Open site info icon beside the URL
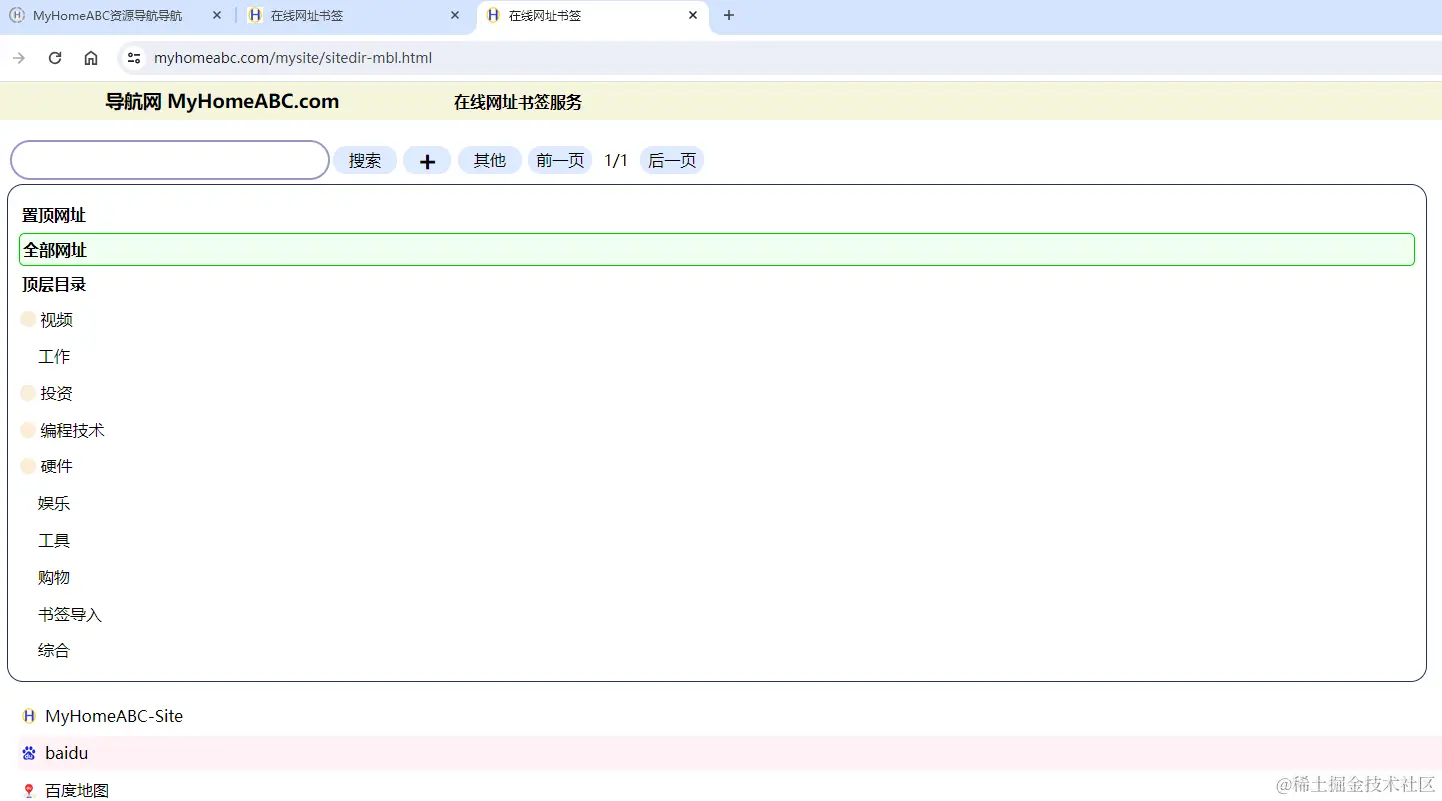This screenshot has width=1442, height=801. tap(134, 58)
